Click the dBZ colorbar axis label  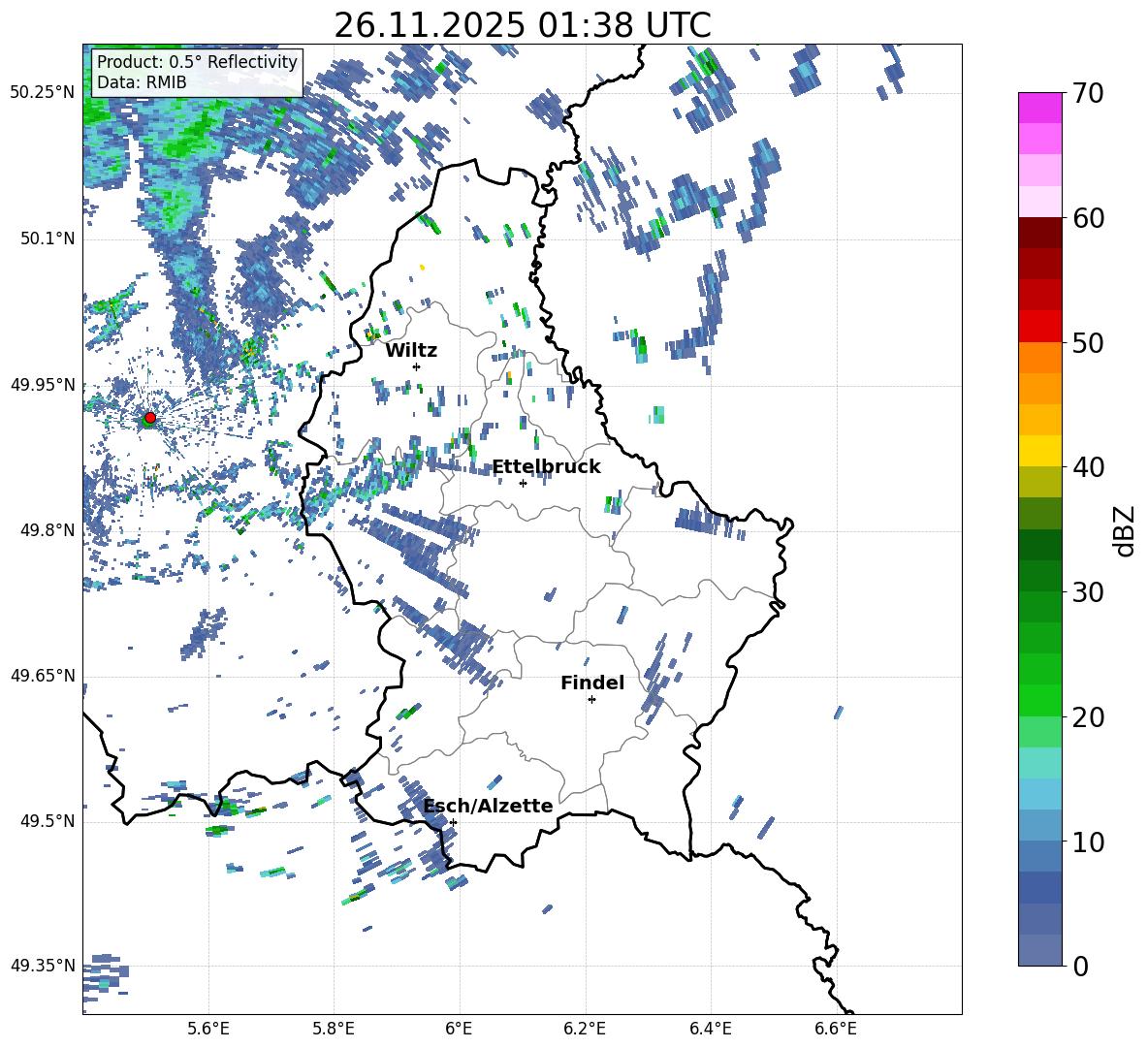(x=1126, y=530)
